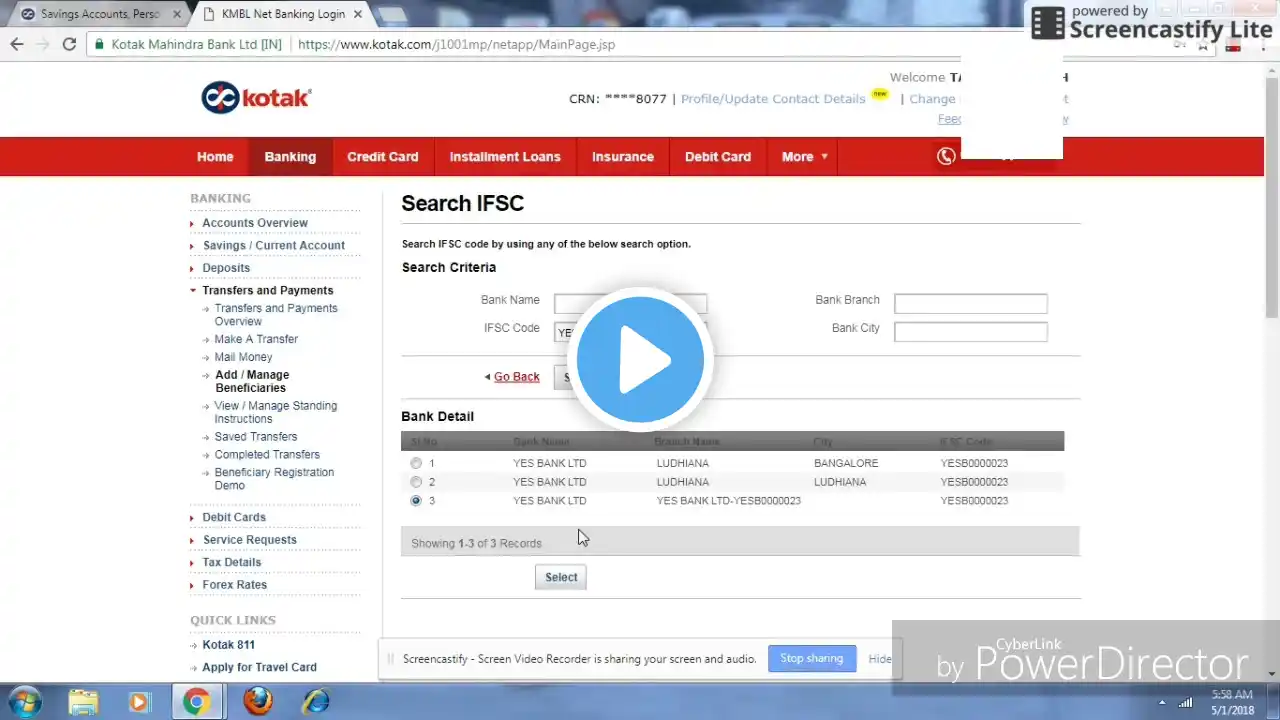Open the Apply for Travel Card link
The width and height of the screenshot is (1280, 720).
coord(259,667)
